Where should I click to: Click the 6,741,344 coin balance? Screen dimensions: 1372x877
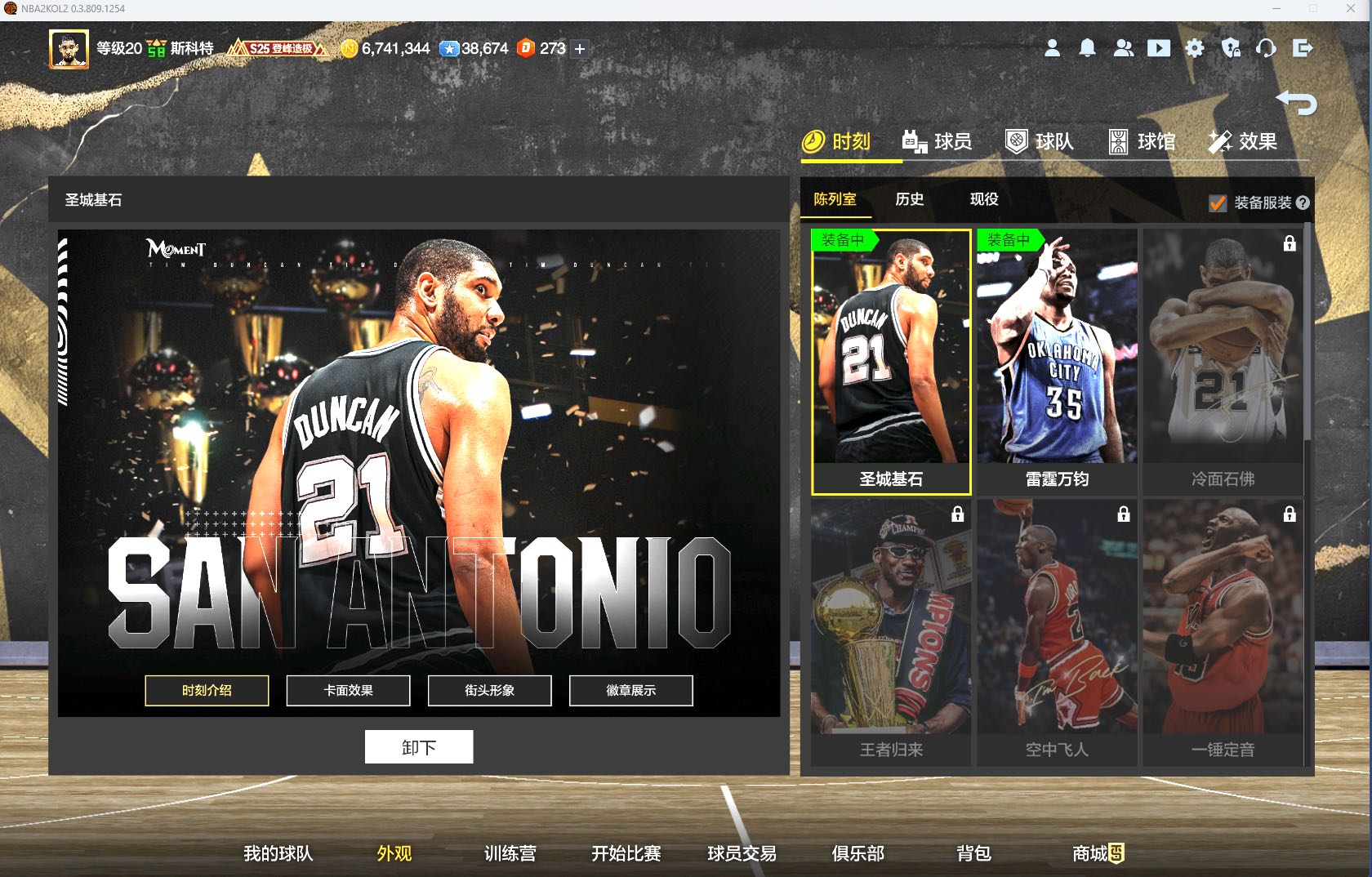pyautogui.click(x=395, y=48)
